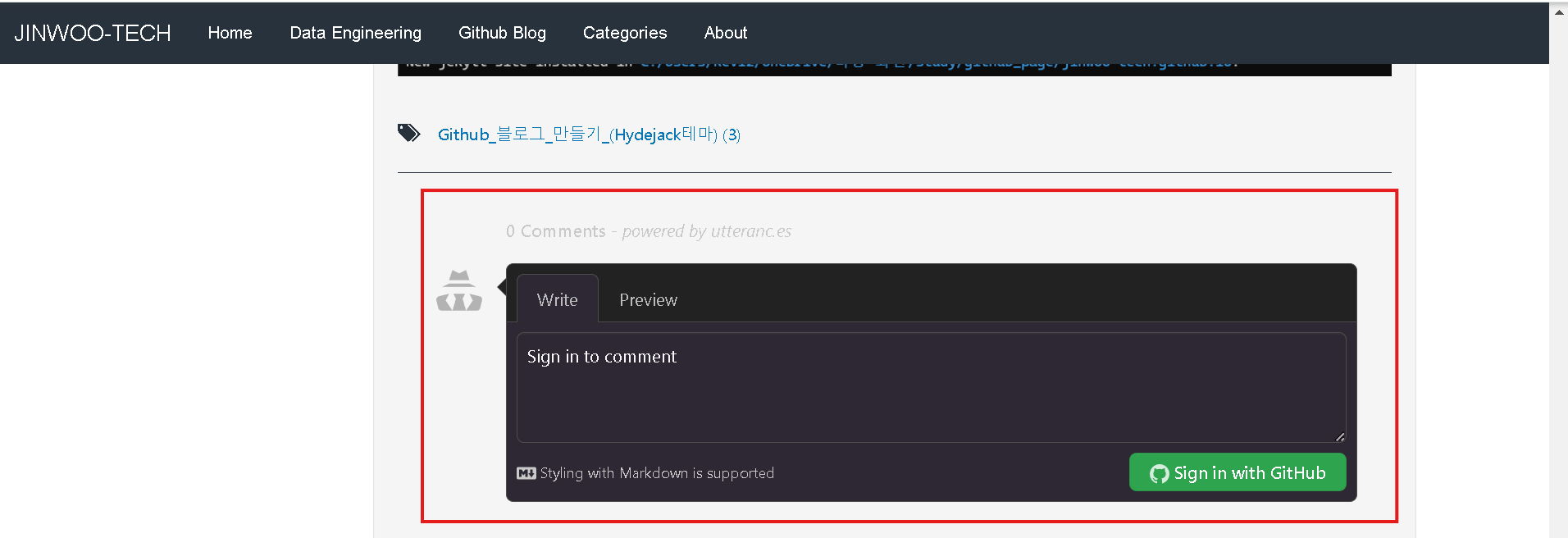
Task: Open the powered by utteranc.es link
Action: [x=707, y=231]
